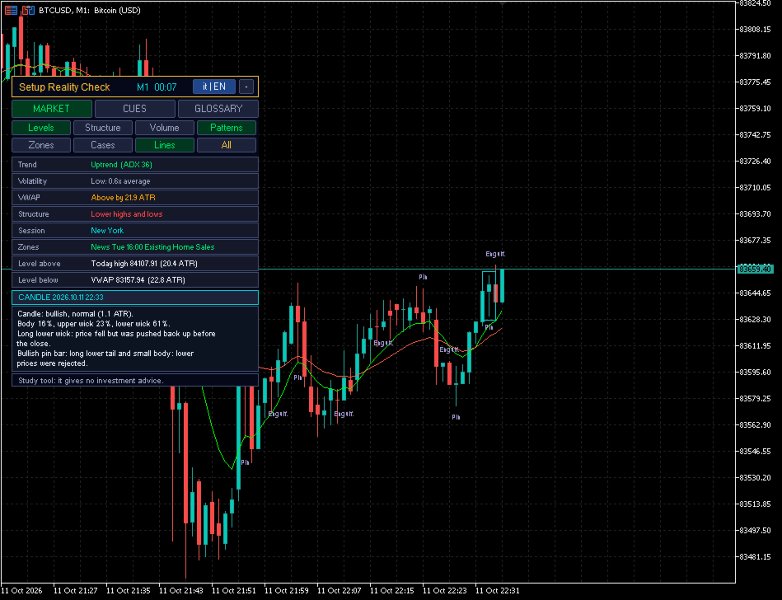The image size is (782, 600).
Task: Toggle the Levels overlay
Action: 41,128
